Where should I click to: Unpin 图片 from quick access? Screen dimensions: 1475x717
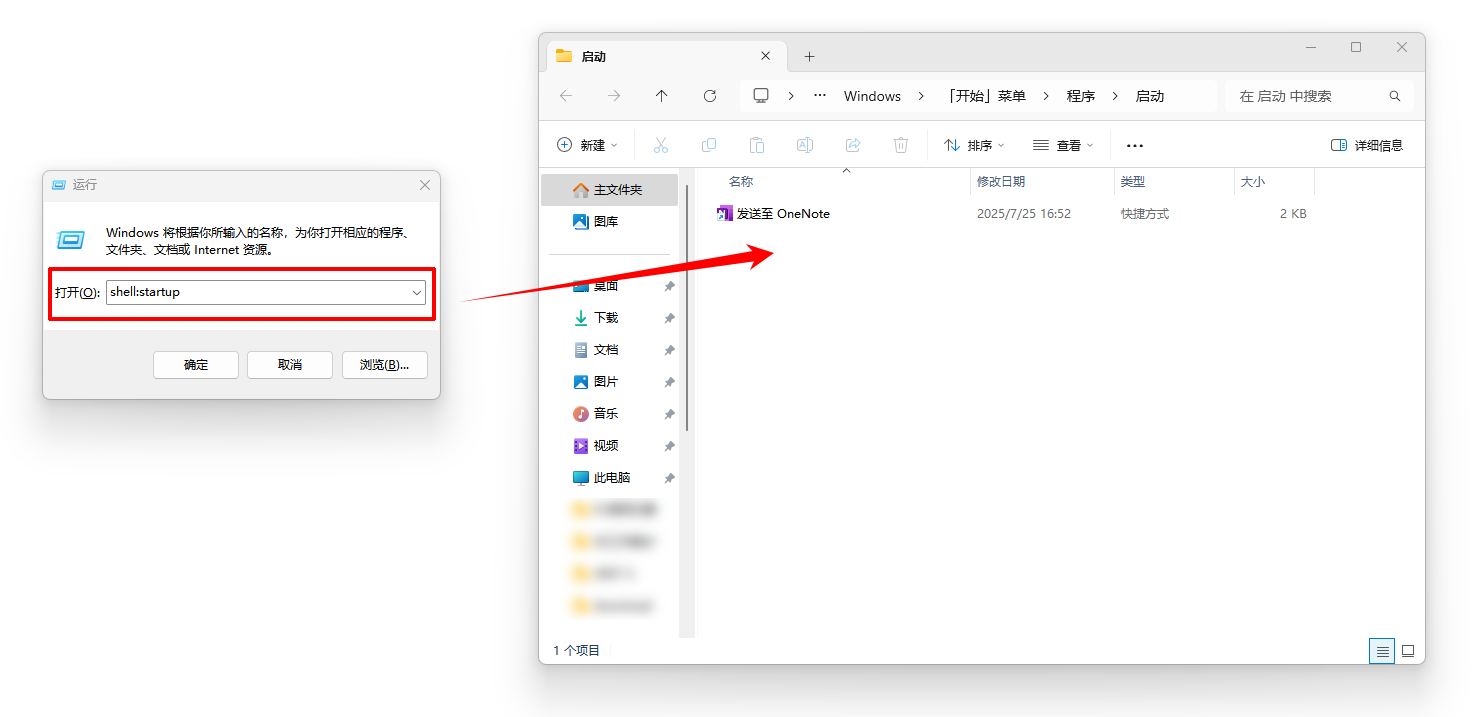669,382
